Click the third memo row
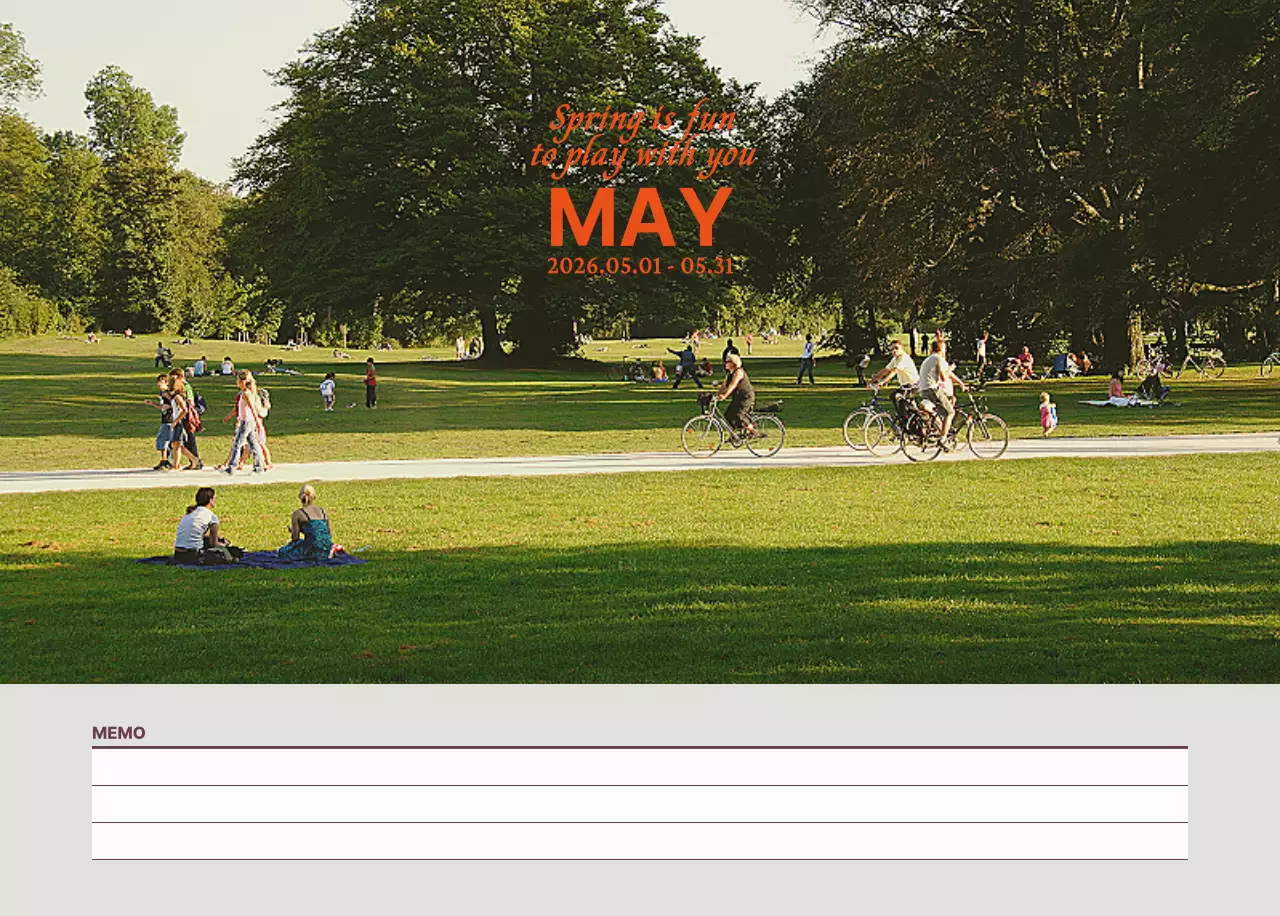 [640, 841]
